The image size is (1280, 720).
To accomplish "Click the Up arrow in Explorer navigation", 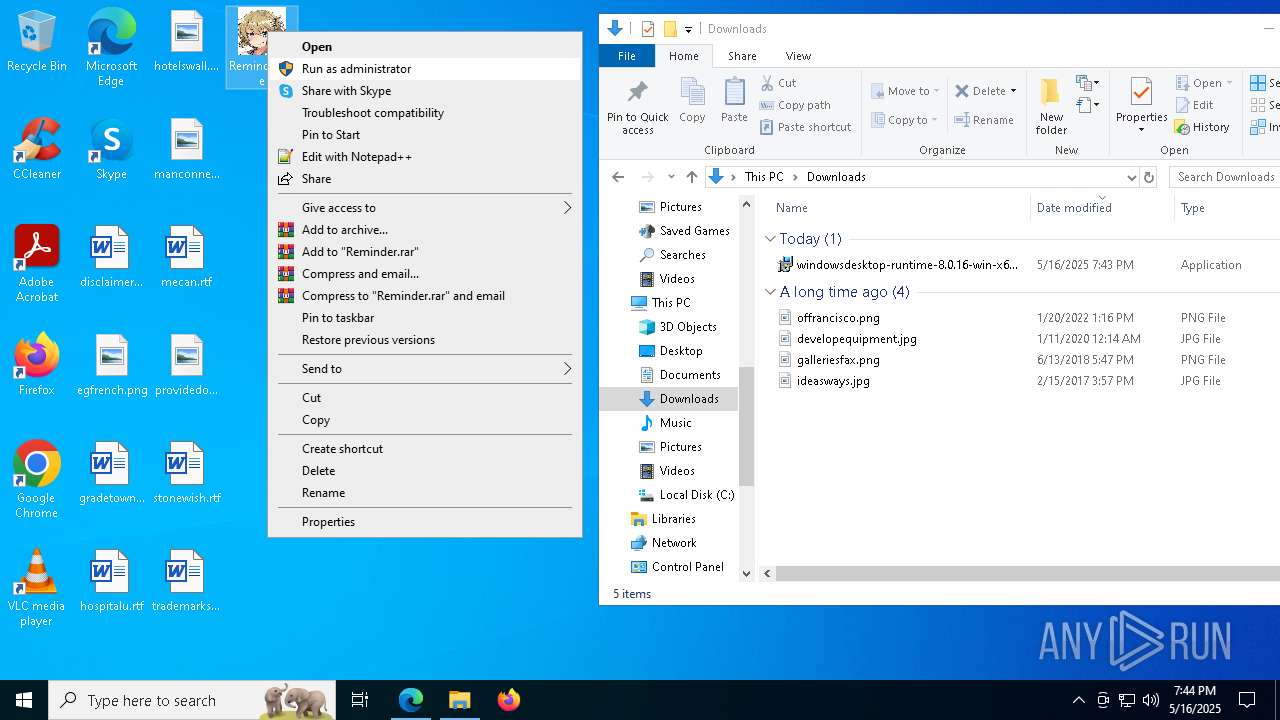I will (x=691, y=177).
